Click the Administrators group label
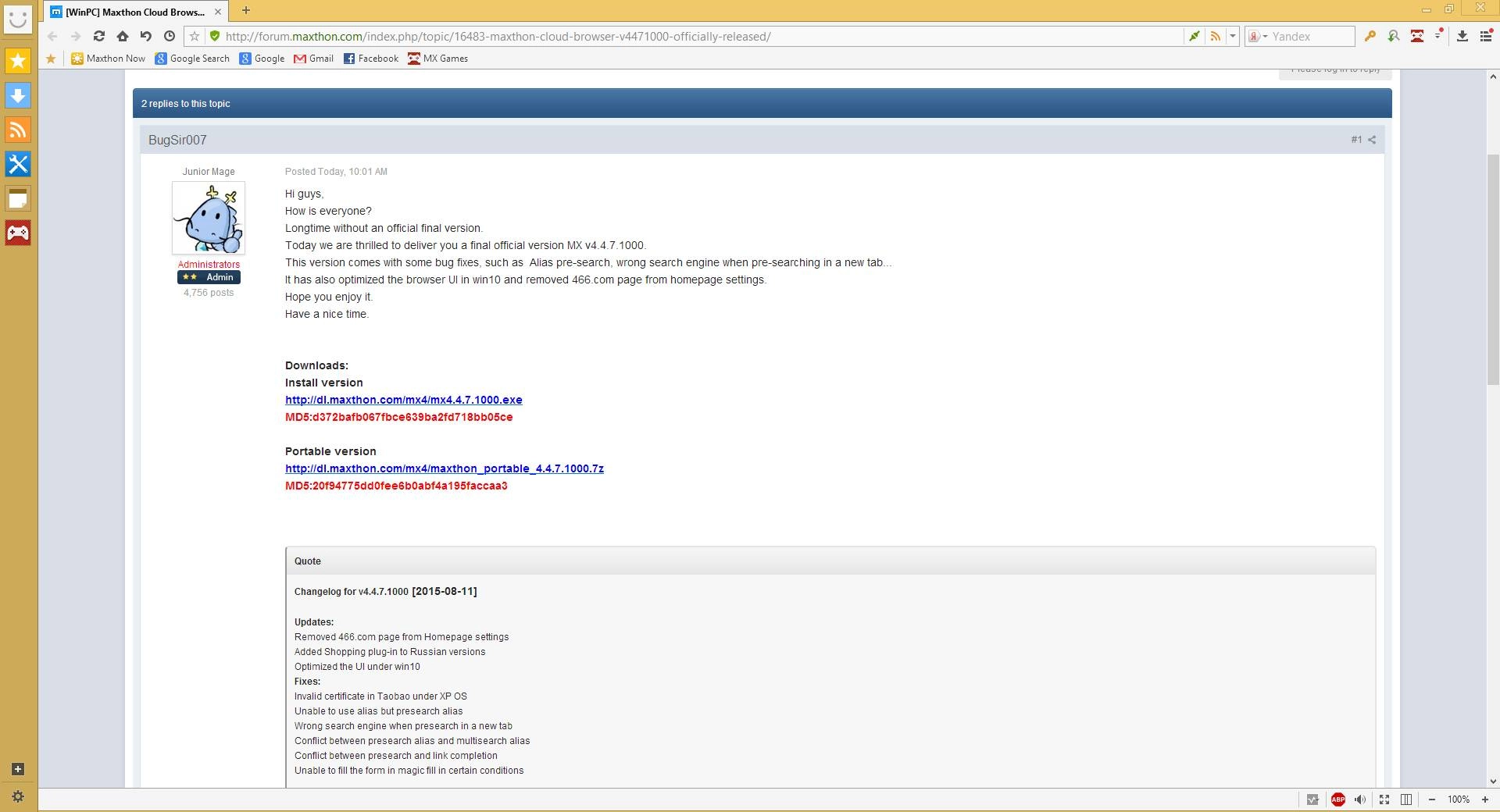This screenshot has height=812, width=1500. (x=209, y=265)
